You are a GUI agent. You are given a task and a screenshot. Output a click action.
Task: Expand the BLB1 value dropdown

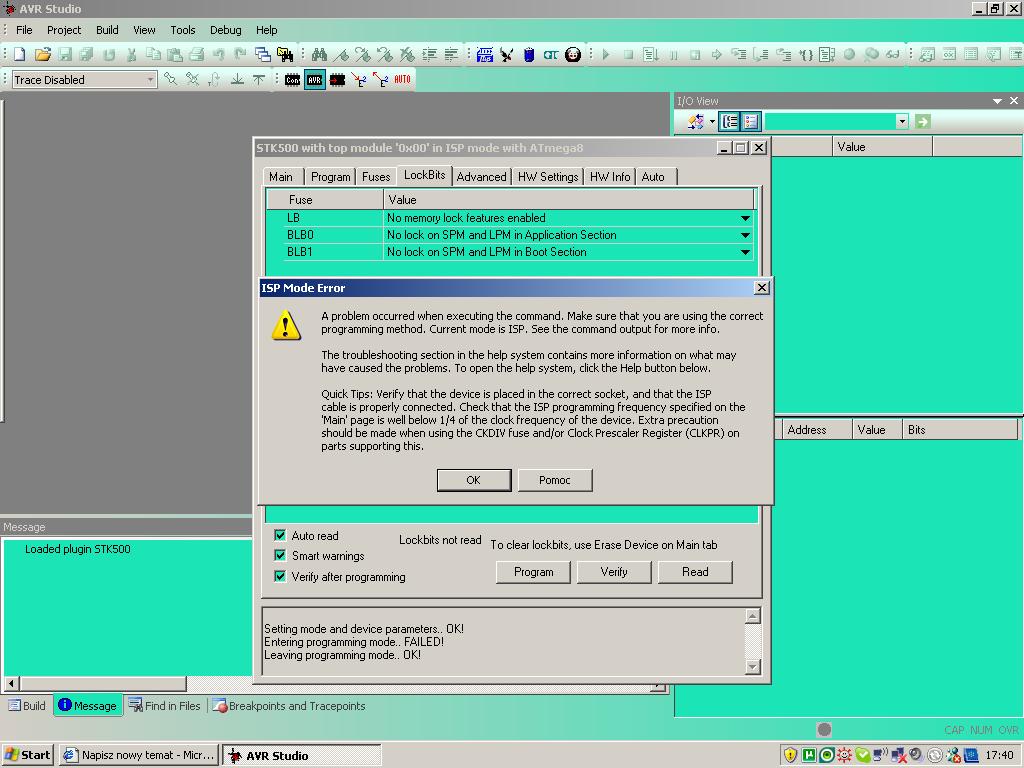[x=745, y=252]
